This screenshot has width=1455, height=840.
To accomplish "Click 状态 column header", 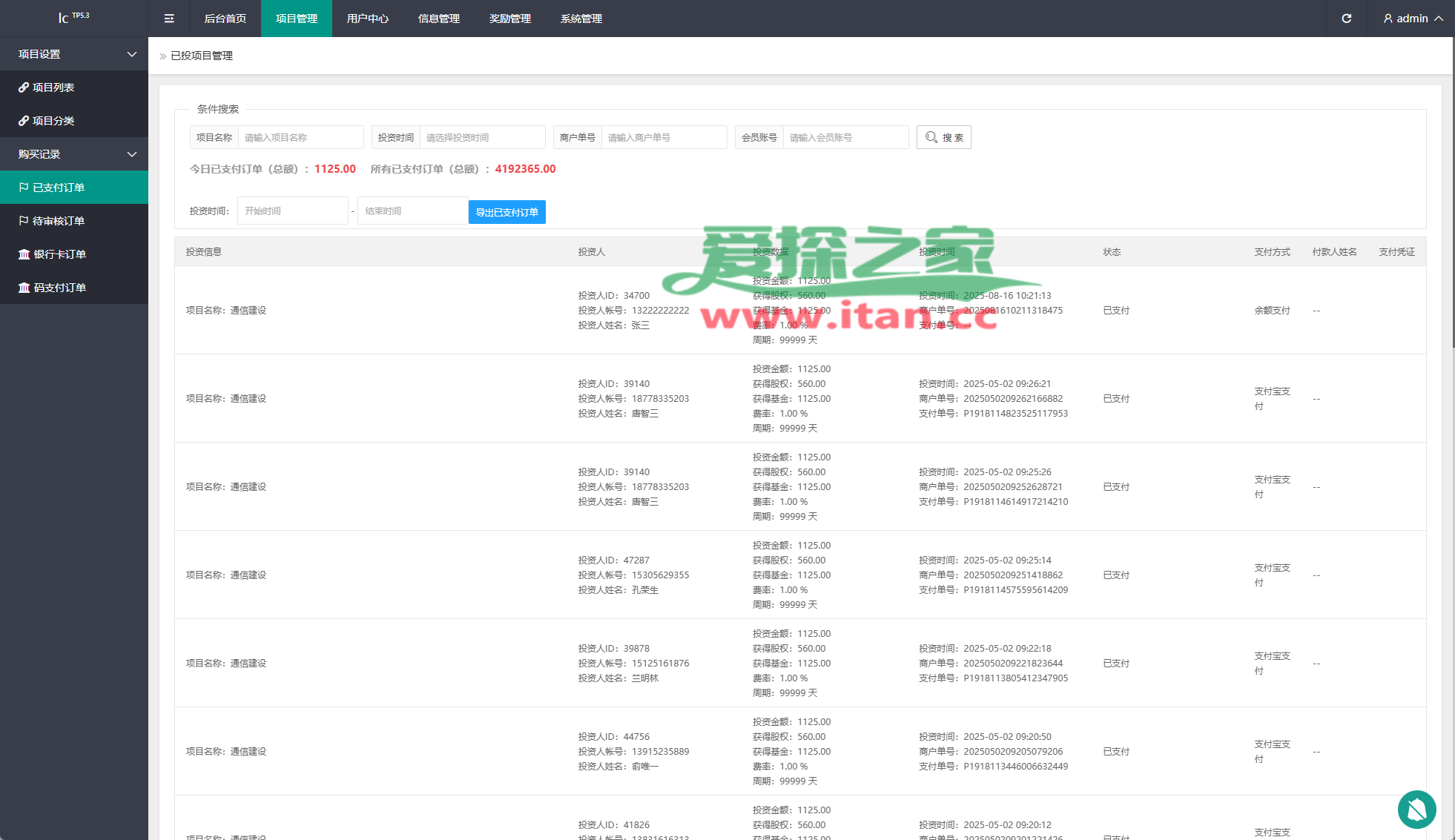I will 1112,252.
